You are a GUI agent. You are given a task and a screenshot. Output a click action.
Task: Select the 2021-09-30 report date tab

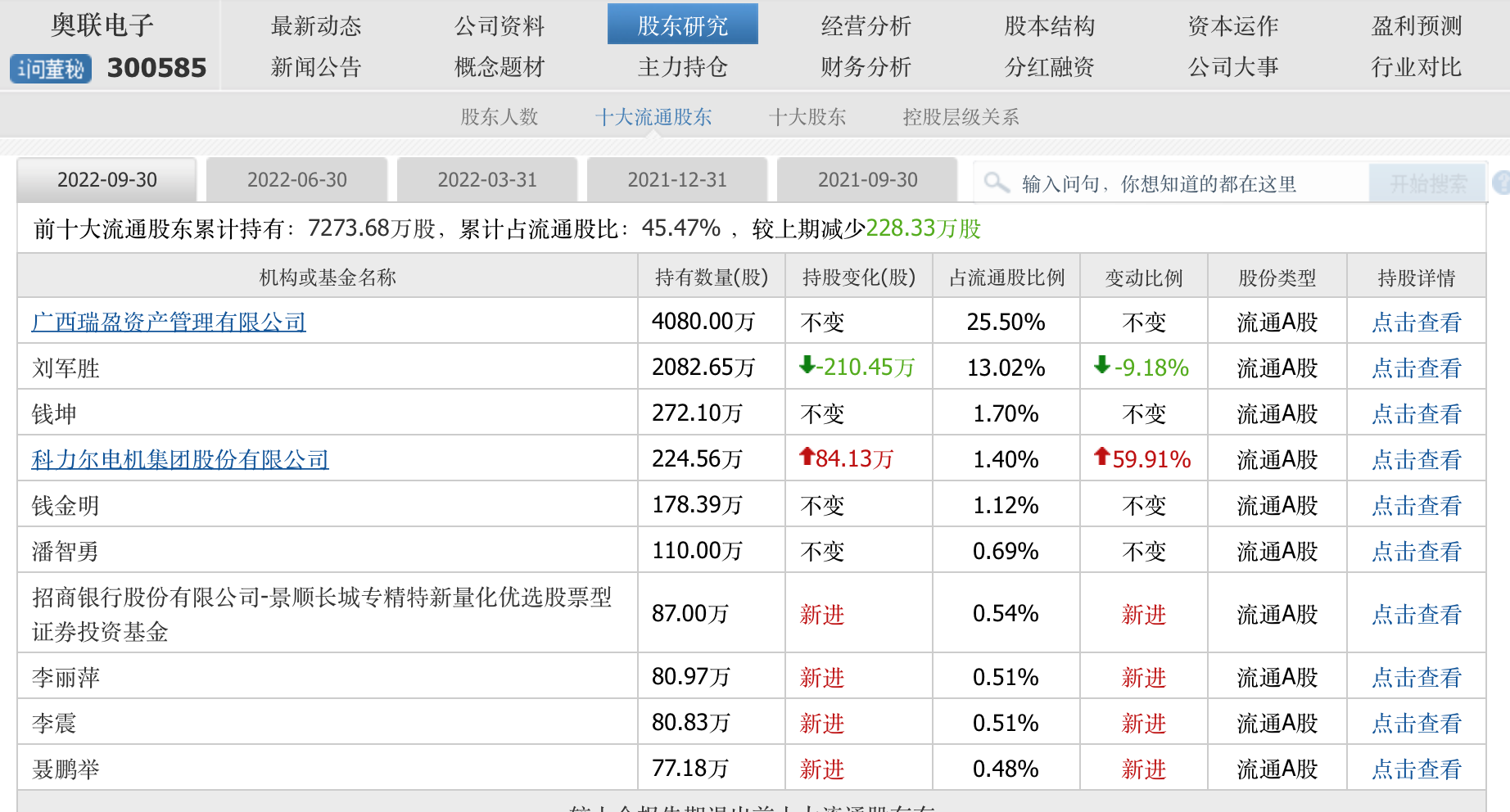(x=867, y=180)
